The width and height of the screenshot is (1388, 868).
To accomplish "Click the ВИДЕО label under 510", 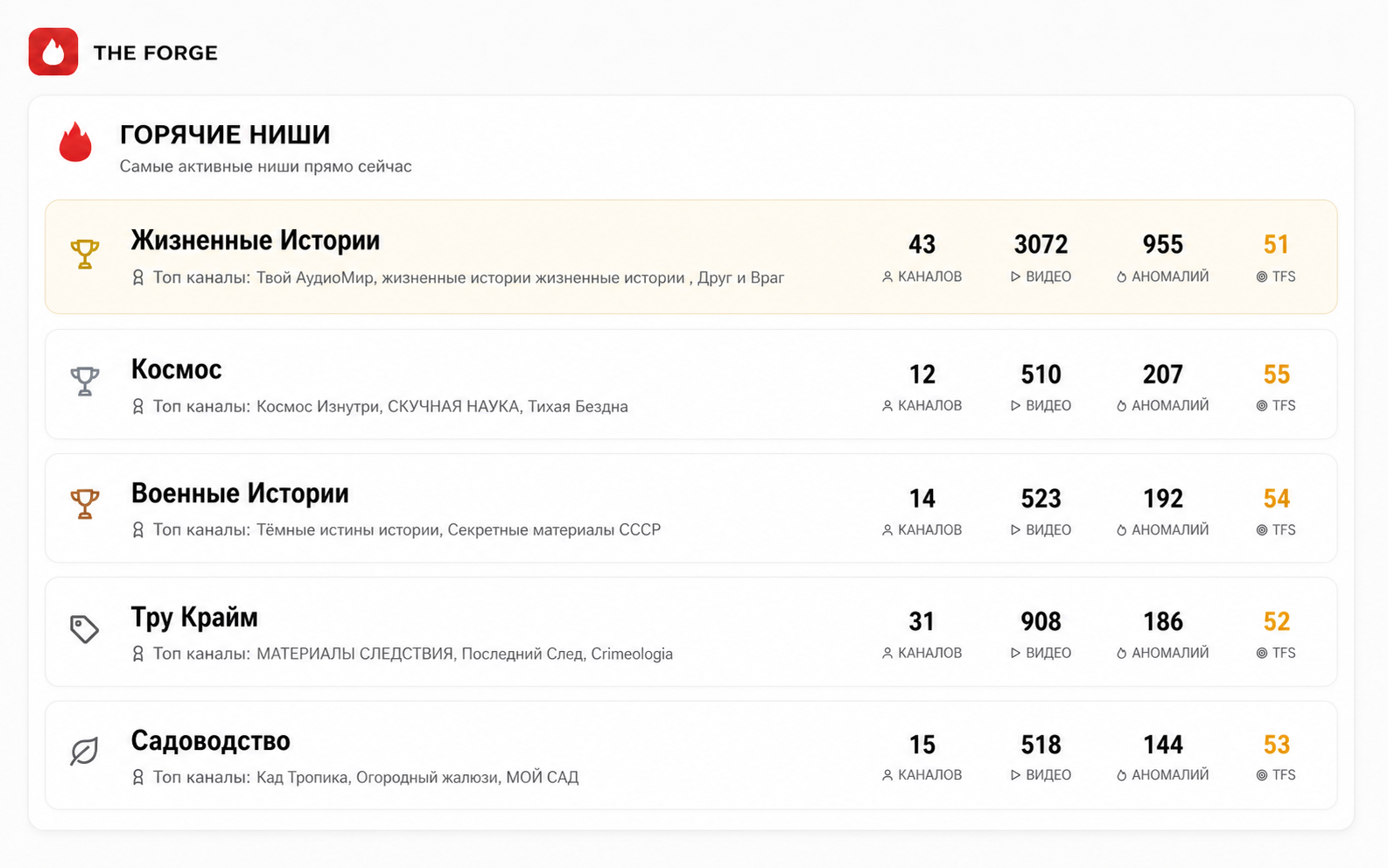I will coord(1048,405).
